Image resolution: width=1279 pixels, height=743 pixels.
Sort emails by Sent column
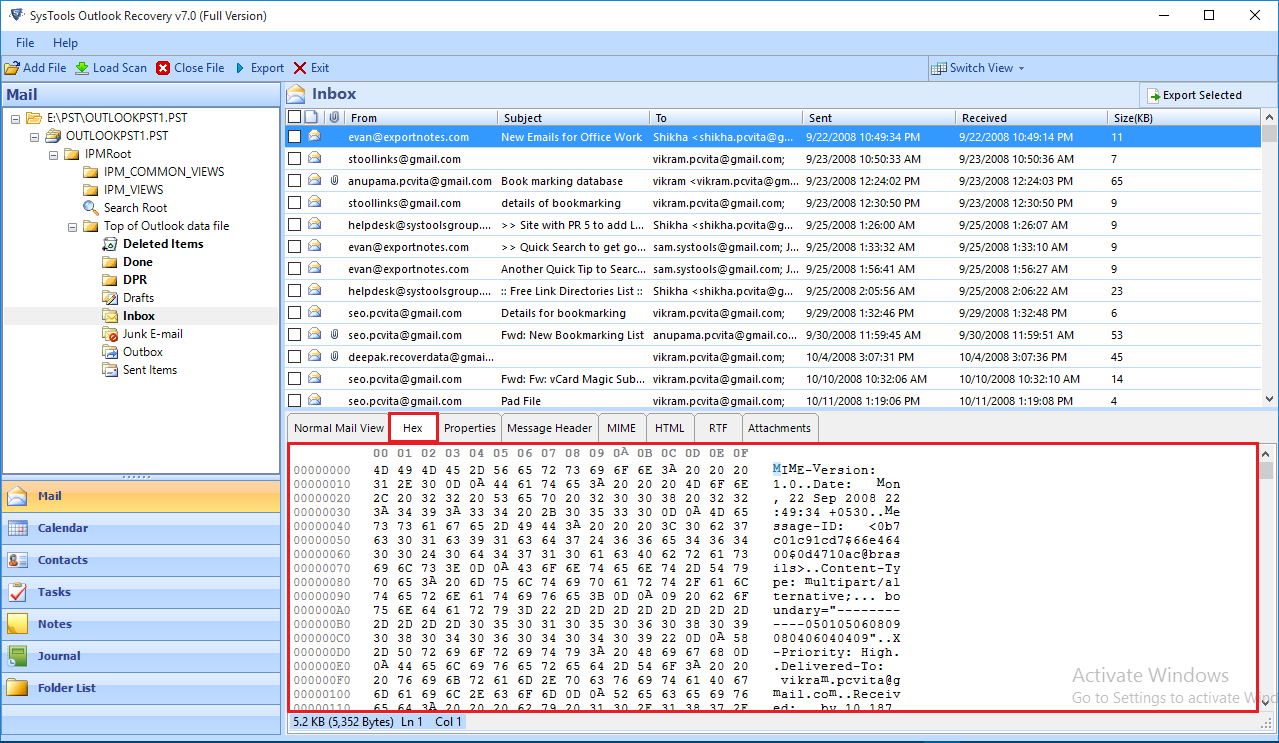click(x=878, y=118)
